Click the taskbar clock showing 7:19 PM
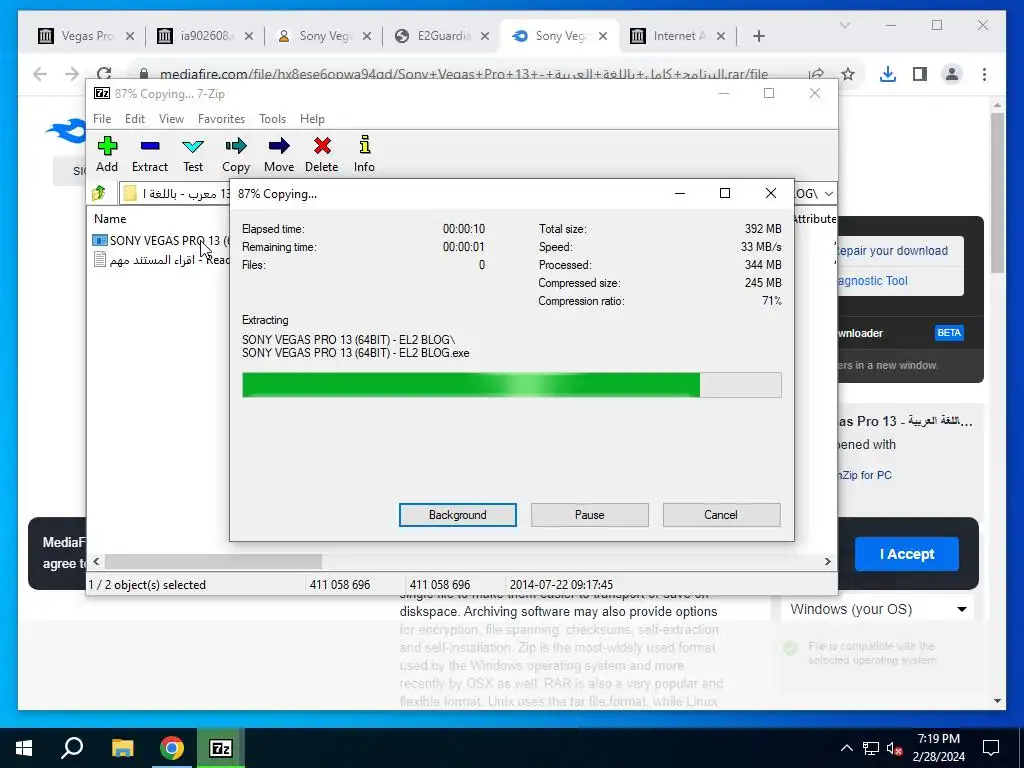Screen dimensions: 1024x768 [x=938, y=748]
